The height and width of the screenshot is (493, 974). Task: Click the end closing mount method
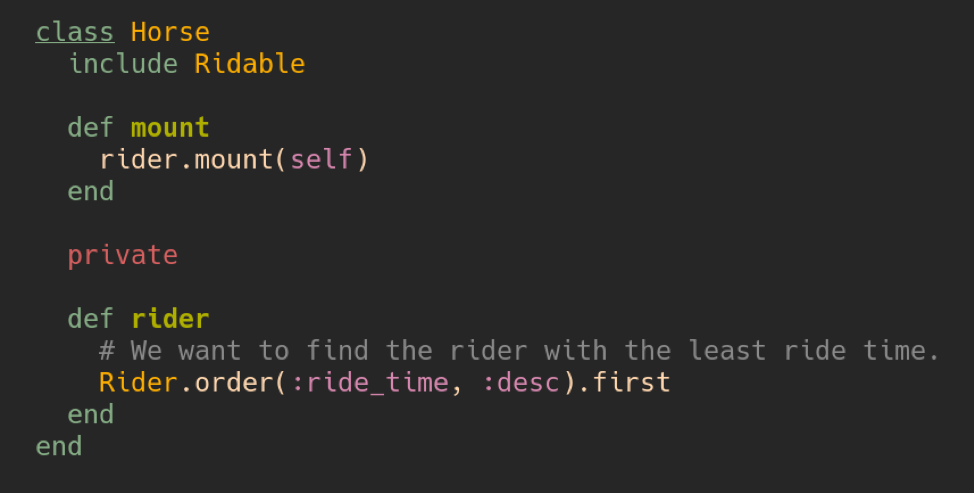[91, 191]
